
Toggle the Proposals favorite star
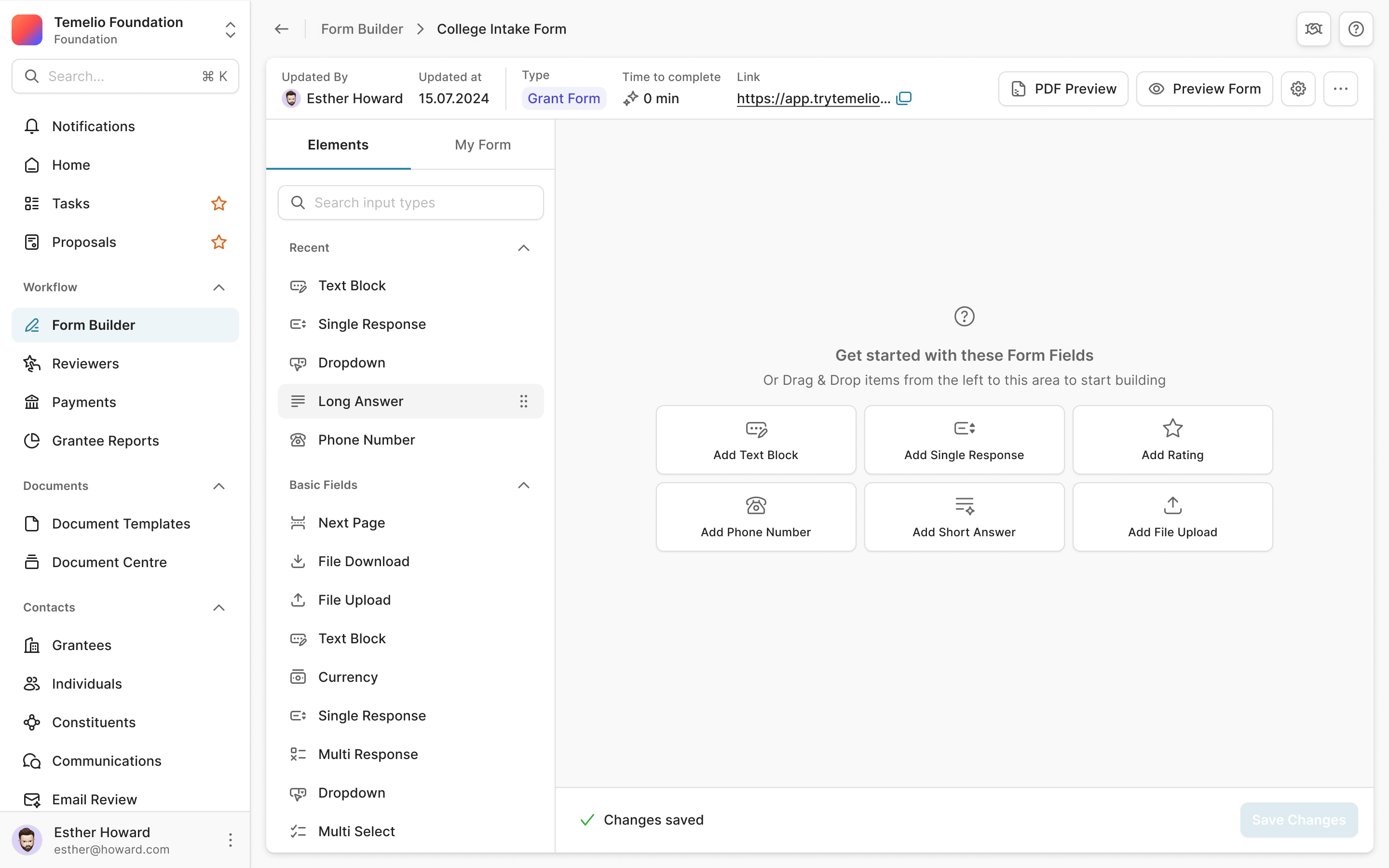point(218,242)
